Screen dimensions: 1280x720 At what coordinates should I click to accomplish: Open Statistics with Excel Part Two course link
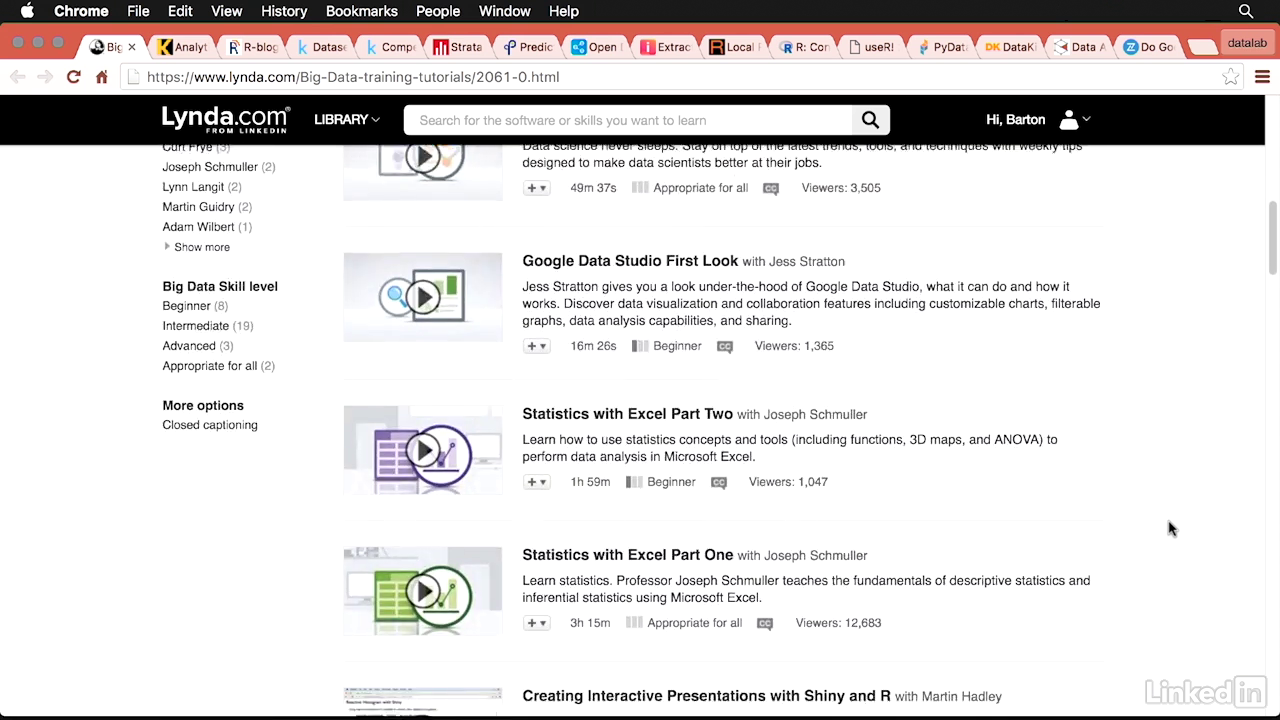coord(627,414)
